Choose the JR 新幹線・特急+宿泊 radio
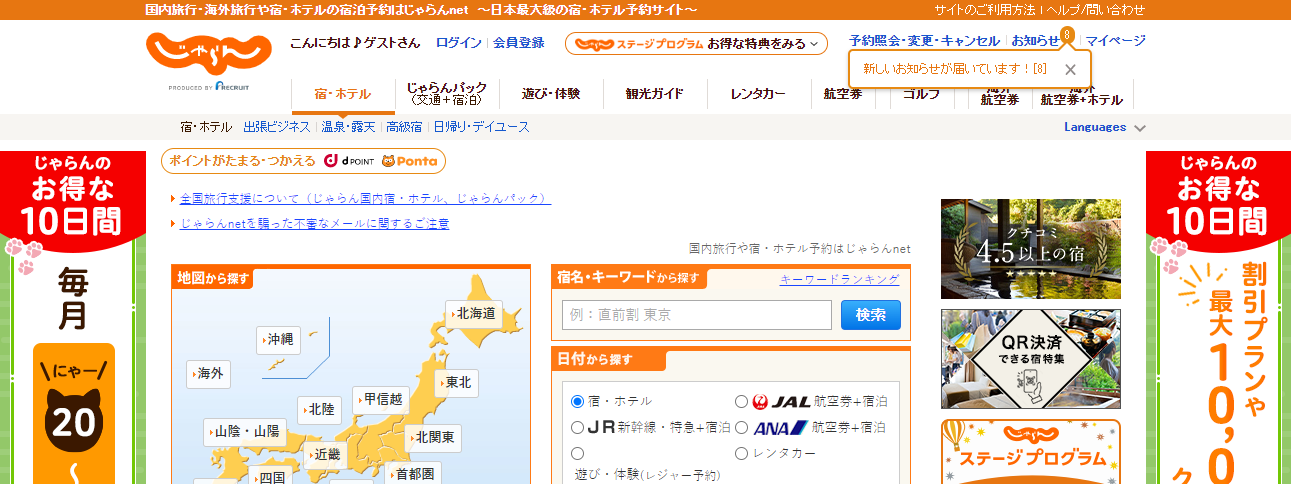The image size is (1291, 484). [x=577, y=427]
